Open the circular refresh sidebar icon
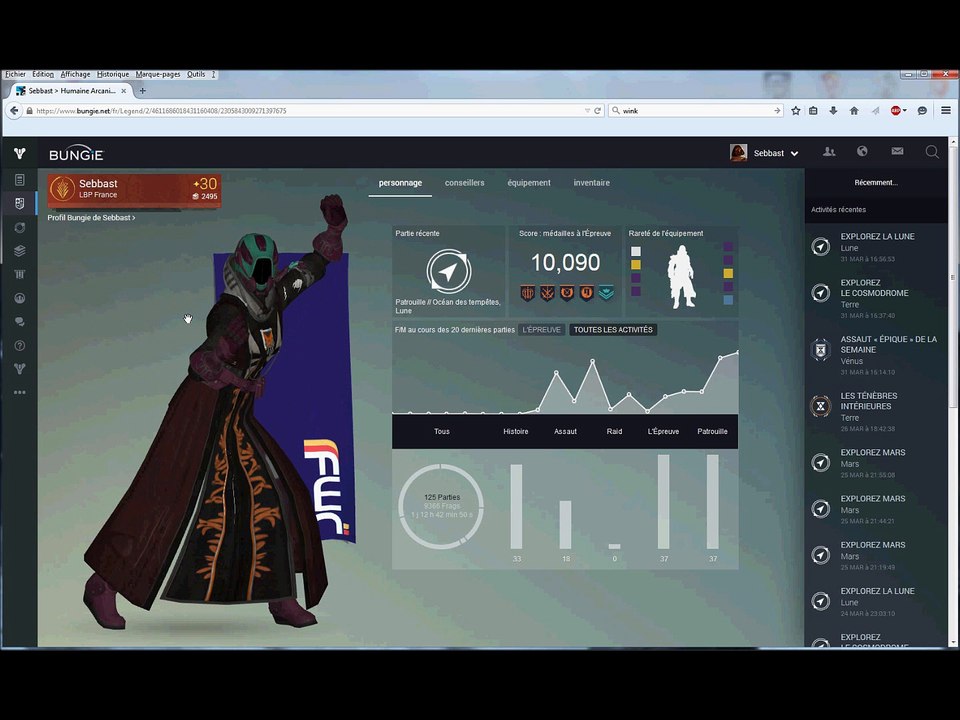960x720 pixels. [20, 227]
